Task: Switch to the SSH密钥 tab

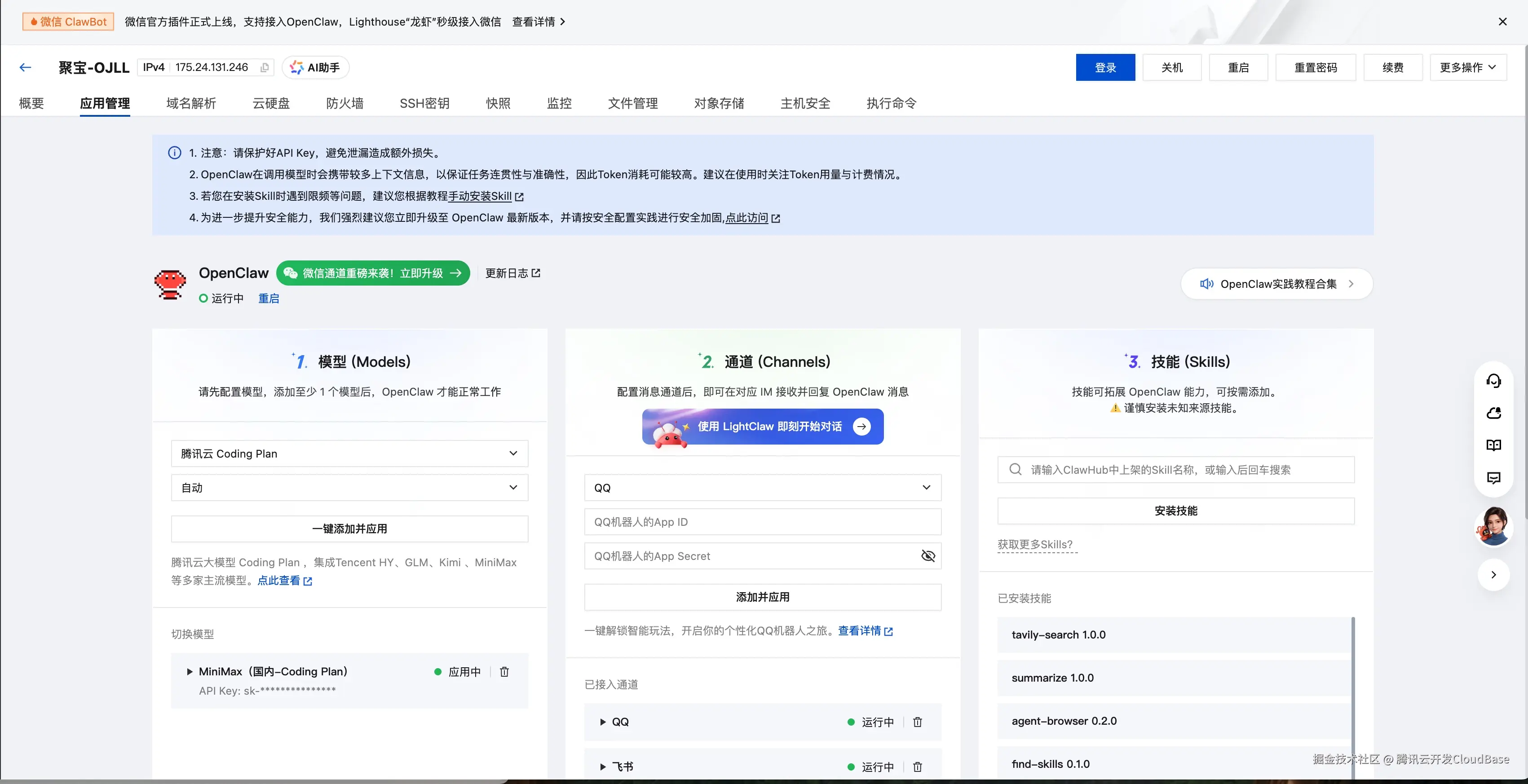Action: coord(424,102)
